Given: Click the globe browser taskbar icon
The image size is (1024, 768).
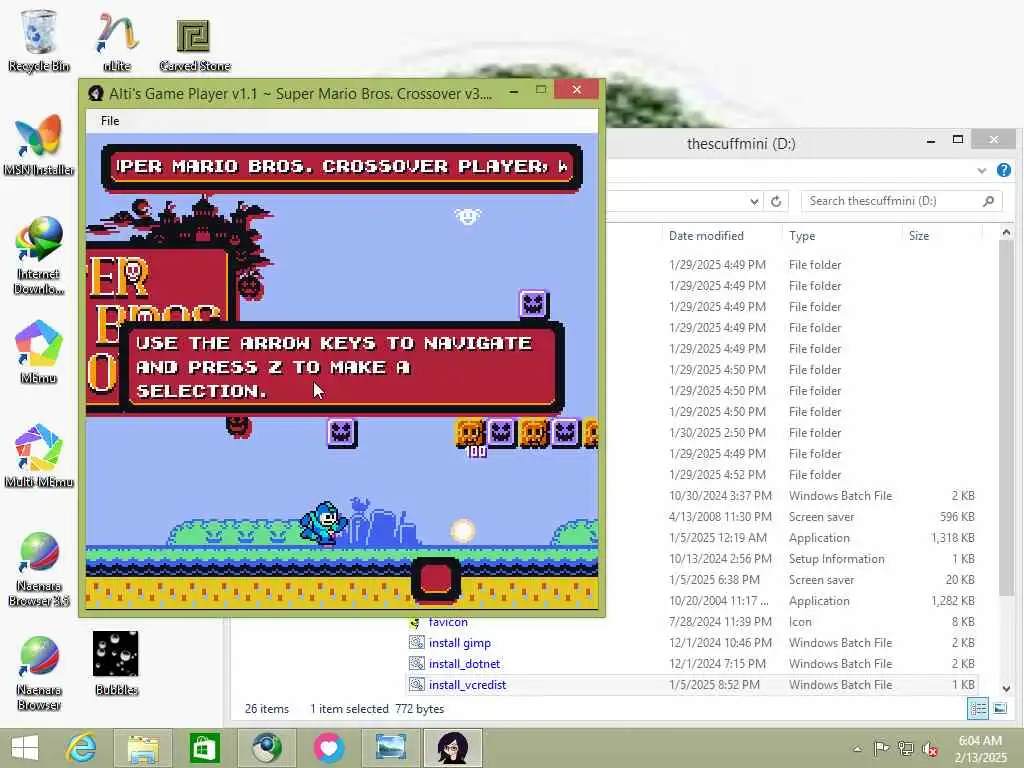Looking at the screenshot, I should [x=266, y=748].
